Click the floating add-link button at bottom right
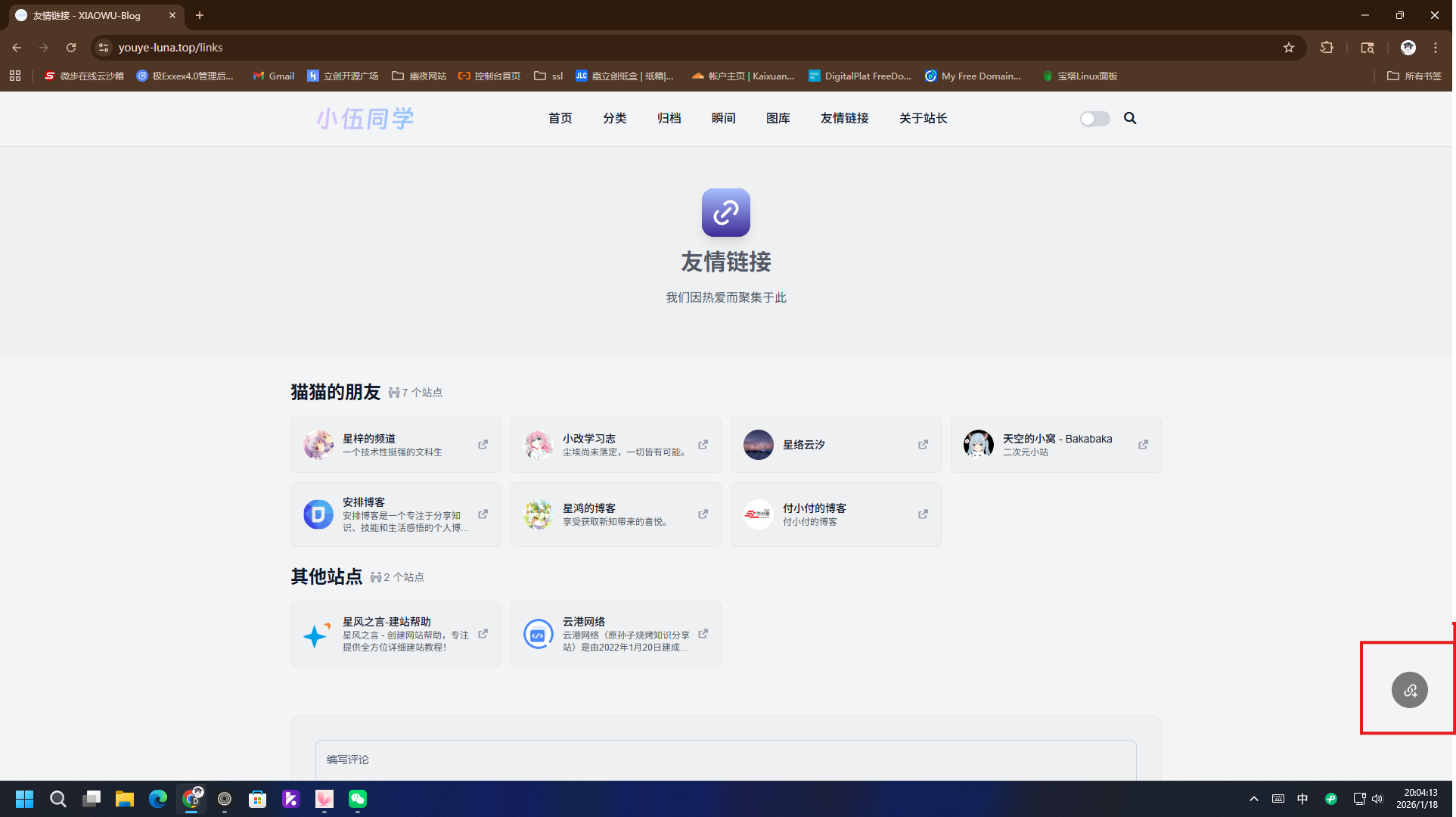Viewport: 1456px width, 817px height. [1409, 690]
